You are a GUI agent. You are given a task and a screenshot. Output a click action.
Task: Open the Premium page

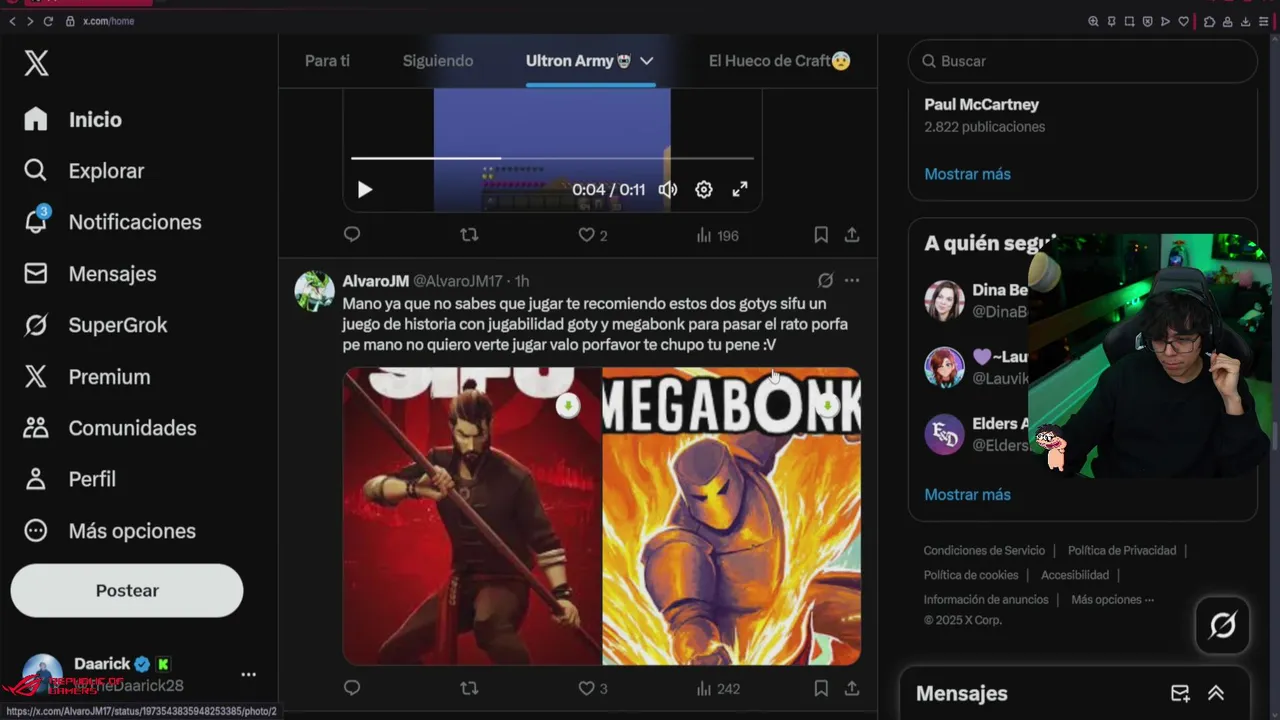coord(87,377)
